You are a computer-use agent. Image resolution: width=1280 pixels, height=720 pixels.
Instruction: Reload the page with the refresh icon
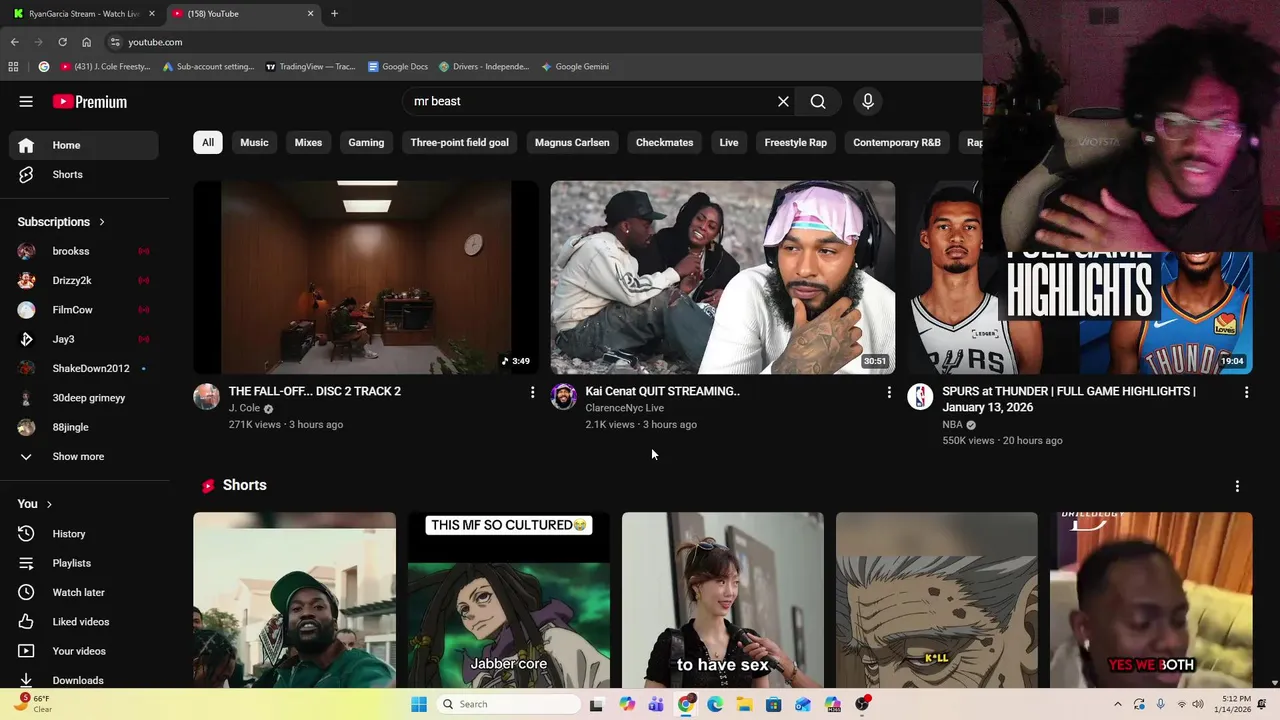tap(62, 42)
